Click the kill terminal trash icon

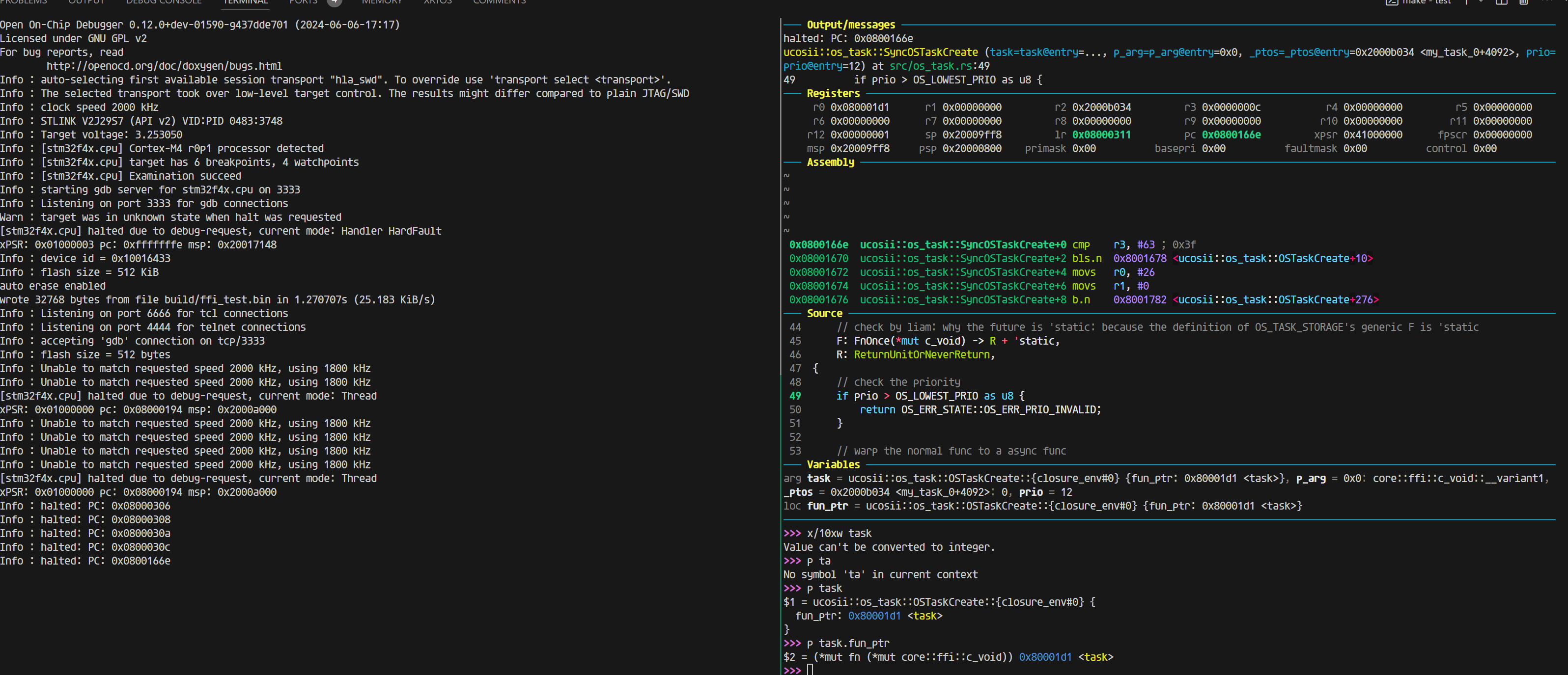pyautogui.click(x=1524, y=2)
